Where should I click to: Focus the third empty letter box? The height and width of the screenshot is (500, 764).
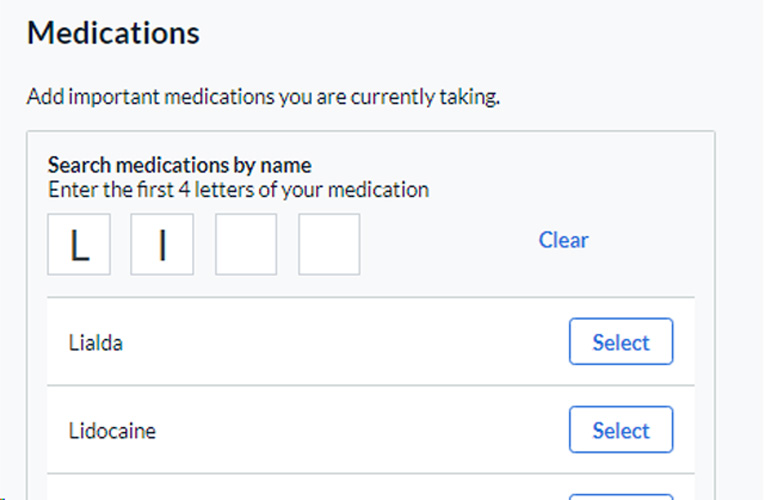(246, 244)
